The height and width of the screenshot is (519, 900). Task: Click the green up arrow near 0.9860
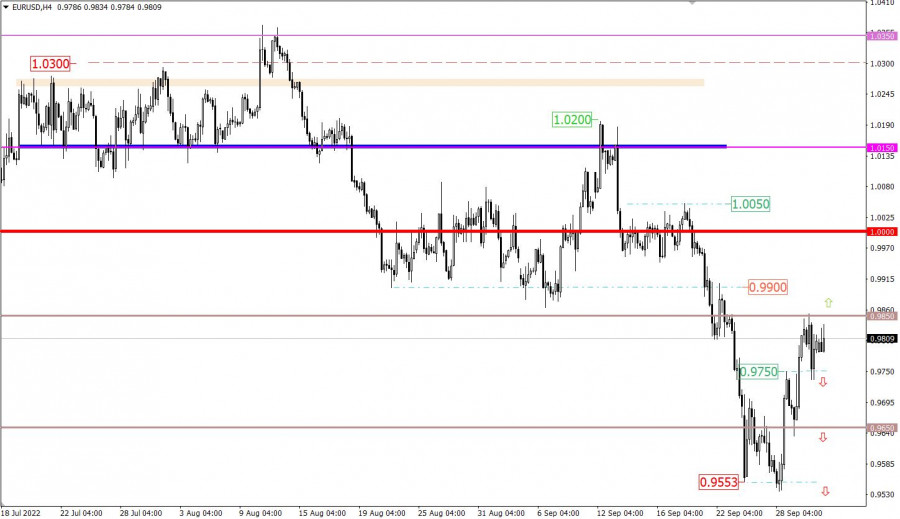click(828, 303)
